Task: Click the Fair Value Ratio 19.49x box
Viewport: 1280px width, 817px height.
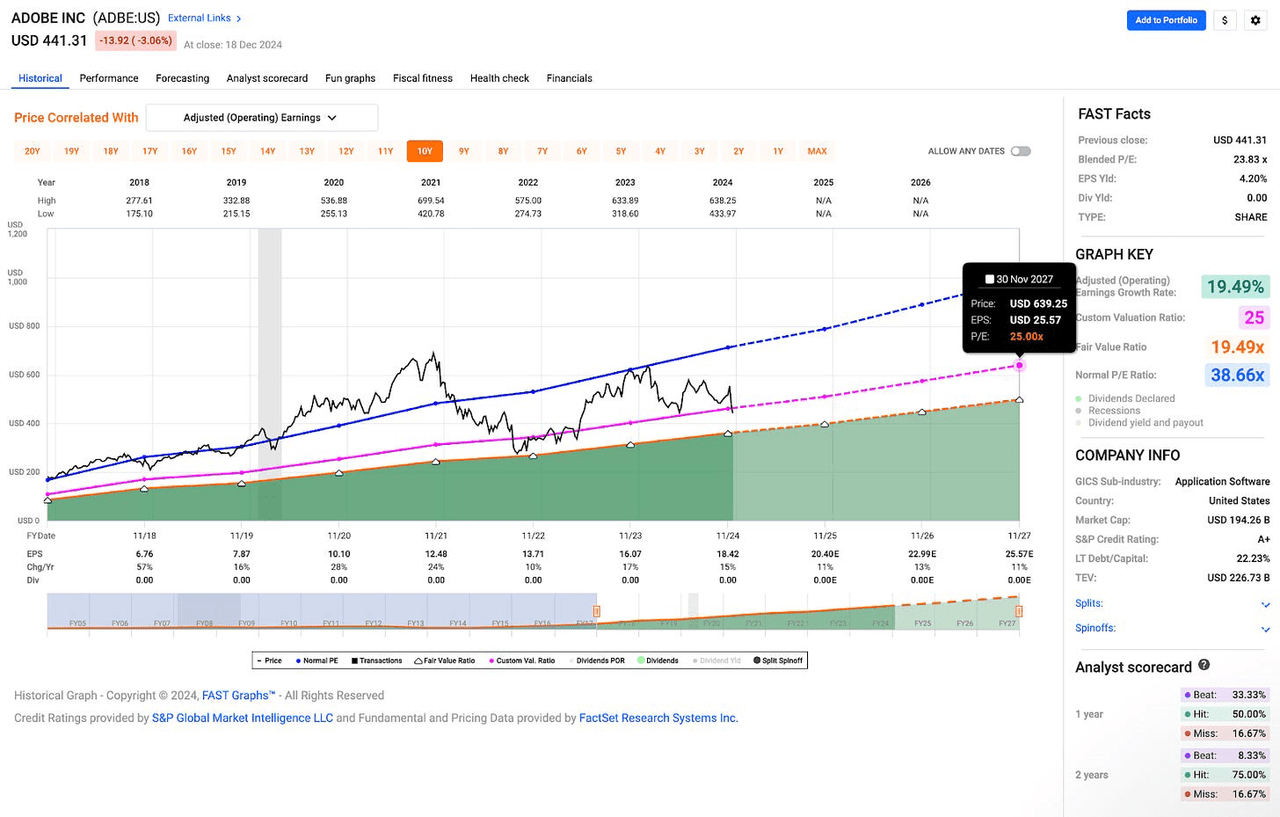Action: (x=1237, y=346)
